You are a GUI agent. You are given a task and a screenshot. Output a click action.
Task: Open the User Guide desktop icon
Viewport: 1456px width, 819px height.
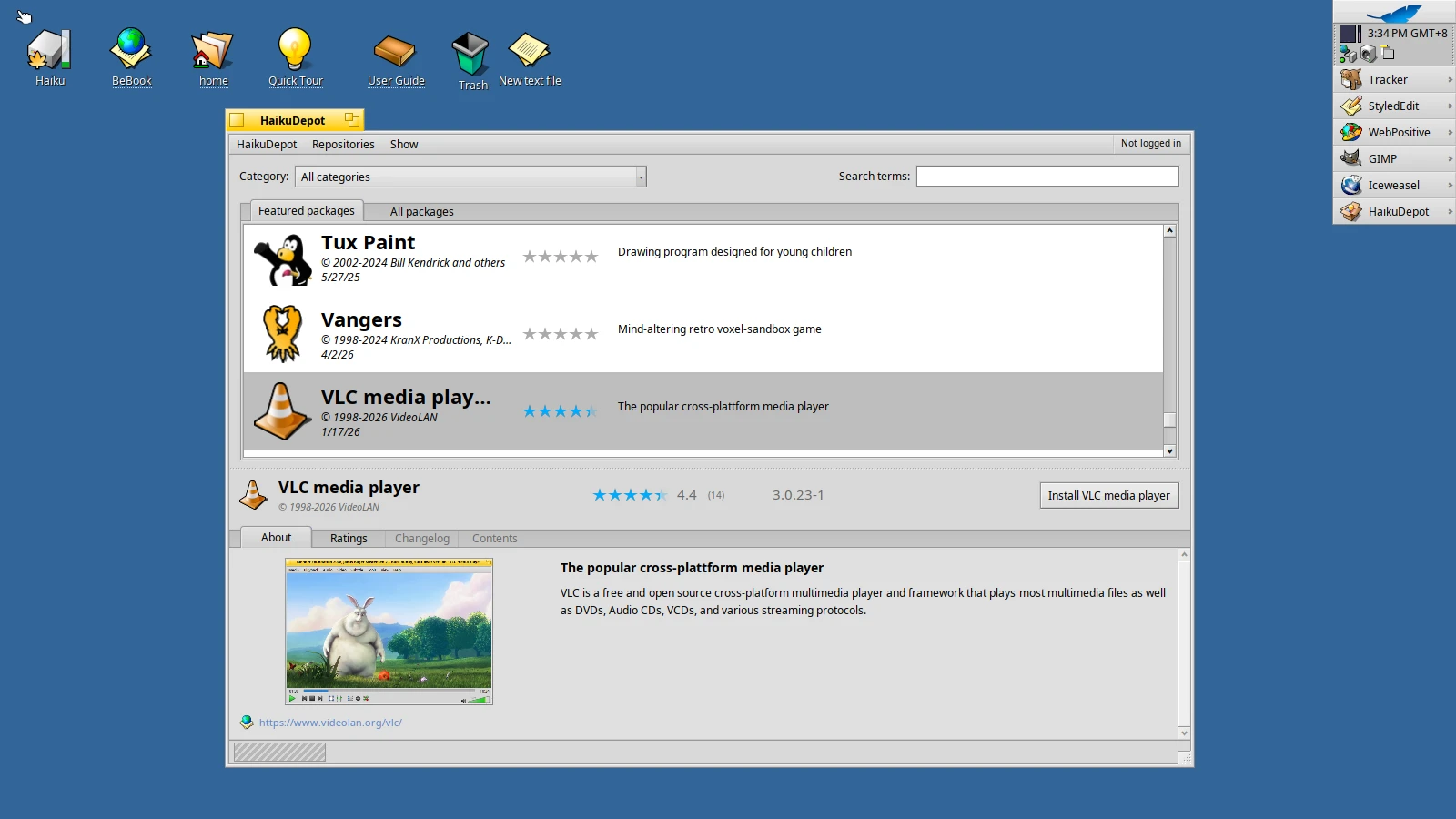point(395,50)
